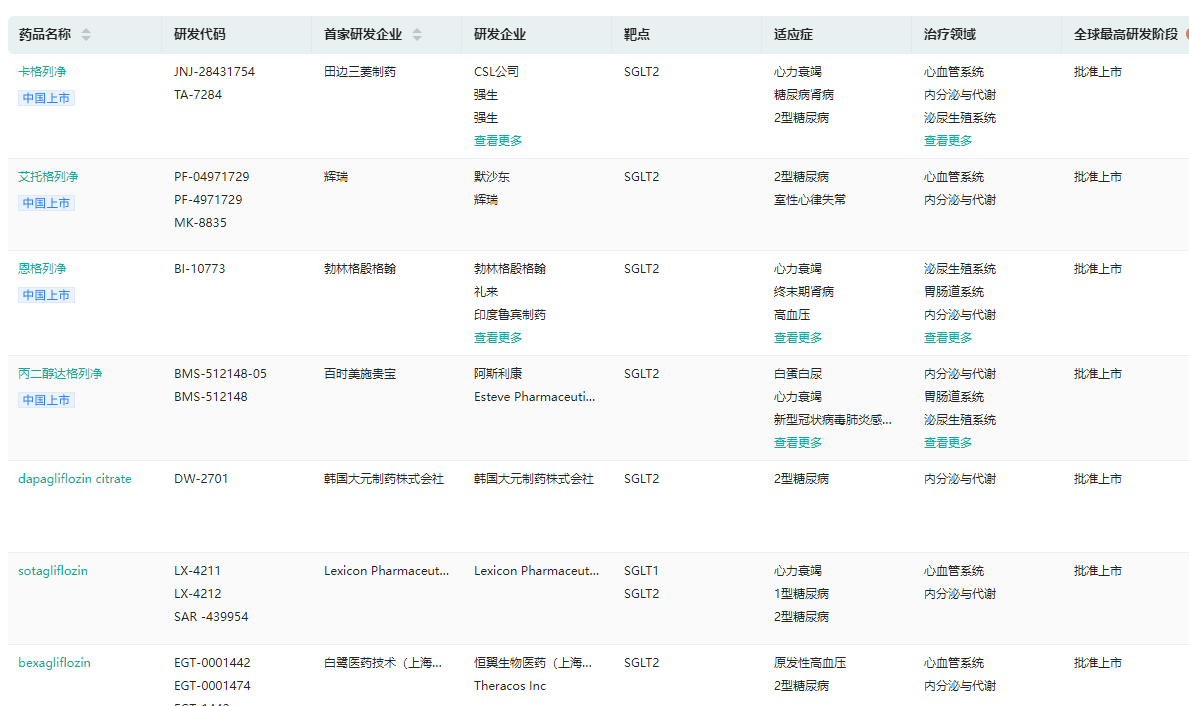Click the orange icon next to 全球最高研发阶段
1189x706 pixels.
[x=1186, y=34]
